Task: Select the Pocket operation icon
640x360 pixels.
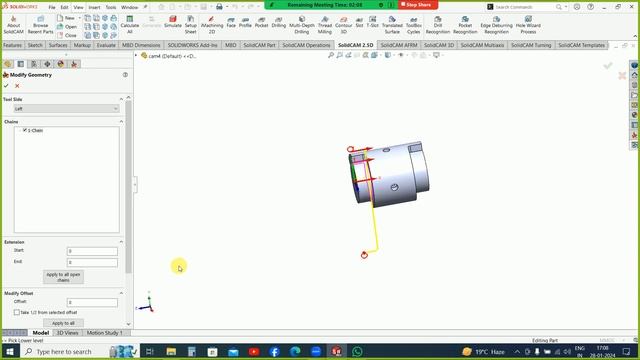Action: [x=261, y=22]
